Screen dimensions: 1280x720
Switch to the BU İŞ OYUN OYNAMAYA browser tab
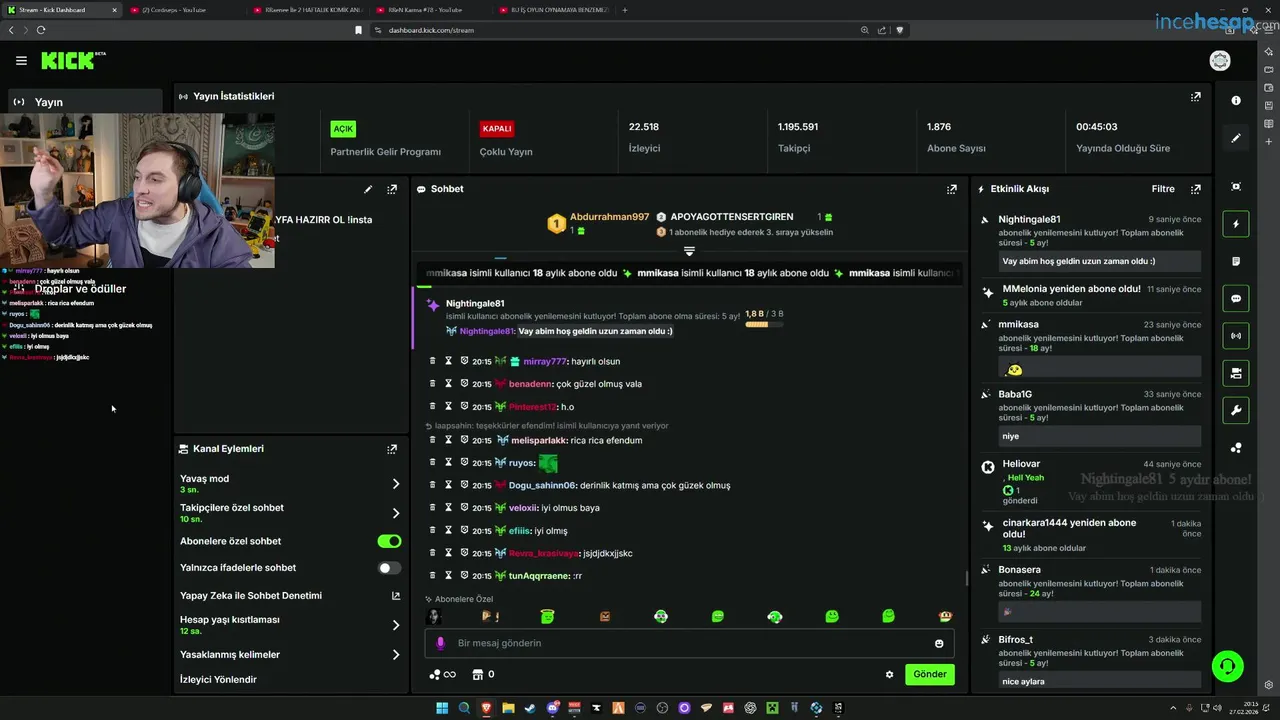pos(553,10)
